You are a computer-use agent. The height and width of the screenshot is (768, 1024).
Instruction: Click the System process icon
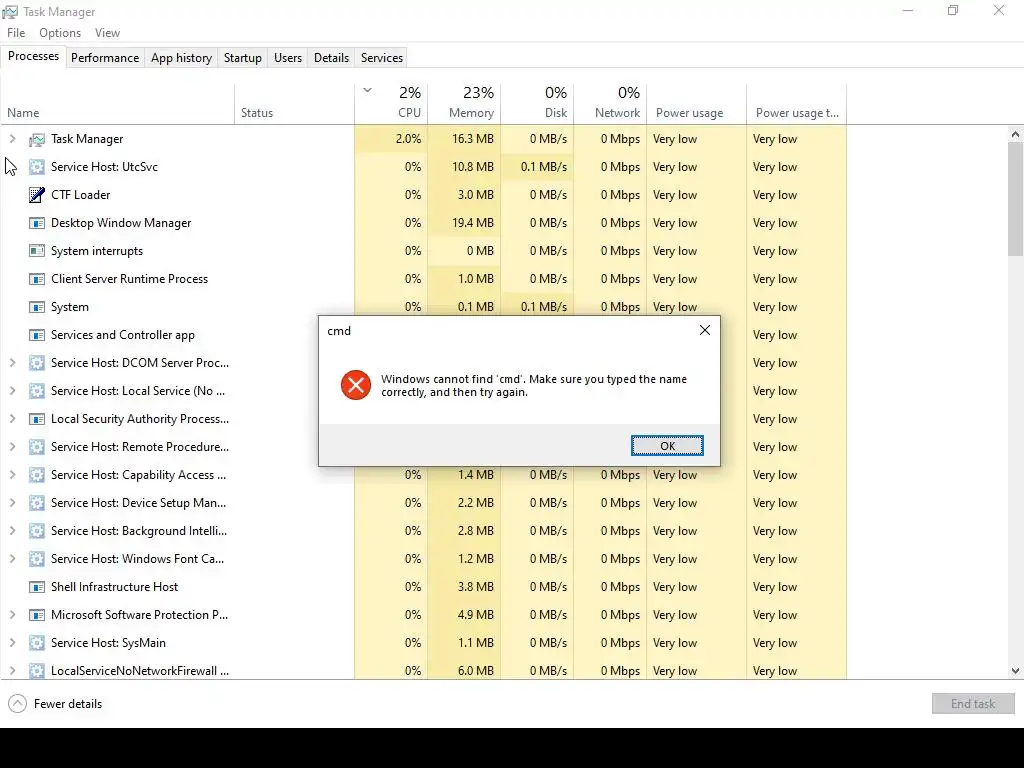(x=37, y=307)
